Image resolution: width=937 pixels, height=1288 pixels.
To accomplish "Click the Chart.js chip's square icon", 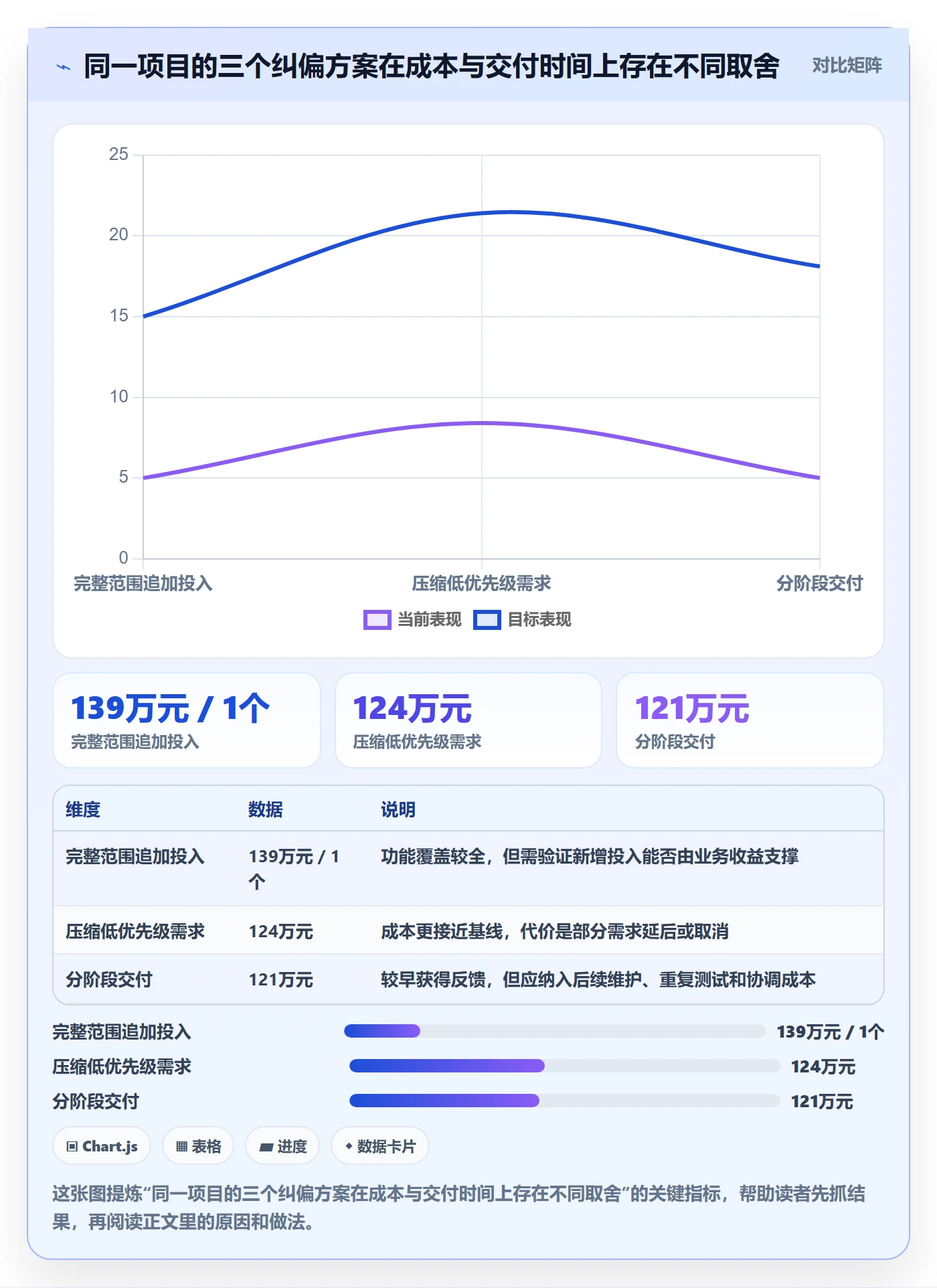I will tap(72, 1147).
